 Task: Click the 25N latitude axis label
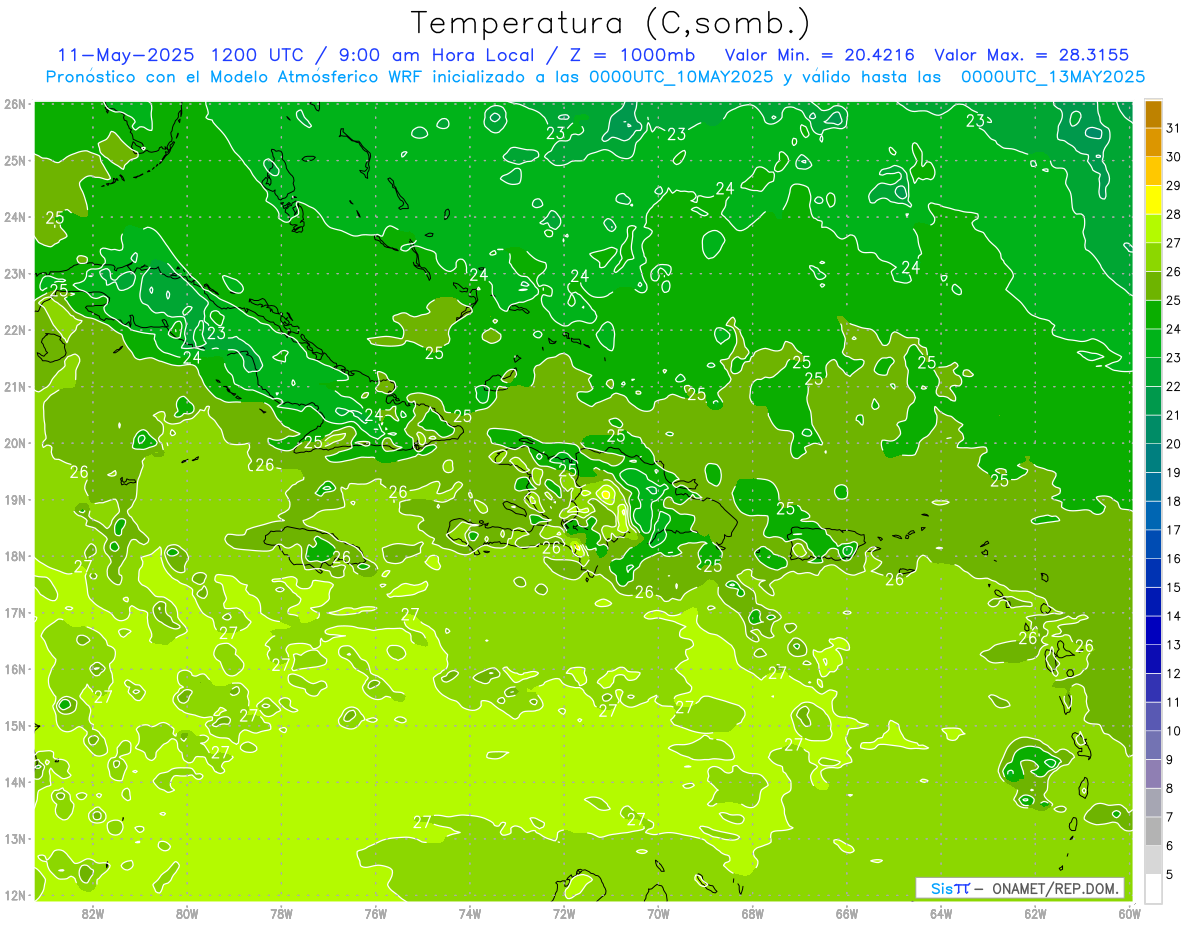point(15,161)
